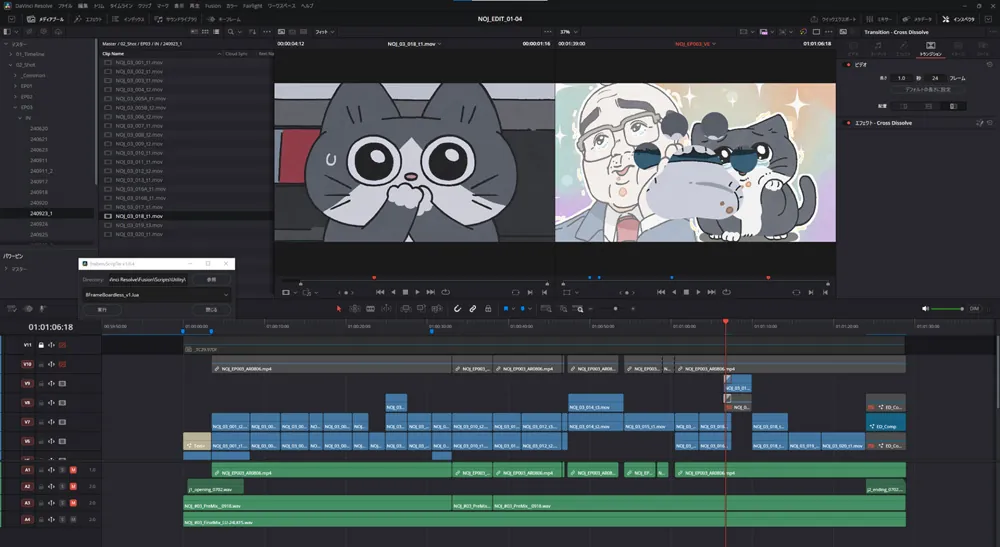Toggle auto track selector on V7
Viewport: 1000px width, 547px height.
51,422
